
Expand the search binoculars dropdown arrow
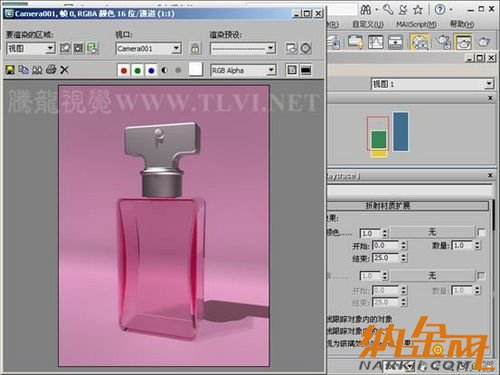(377, 10)
